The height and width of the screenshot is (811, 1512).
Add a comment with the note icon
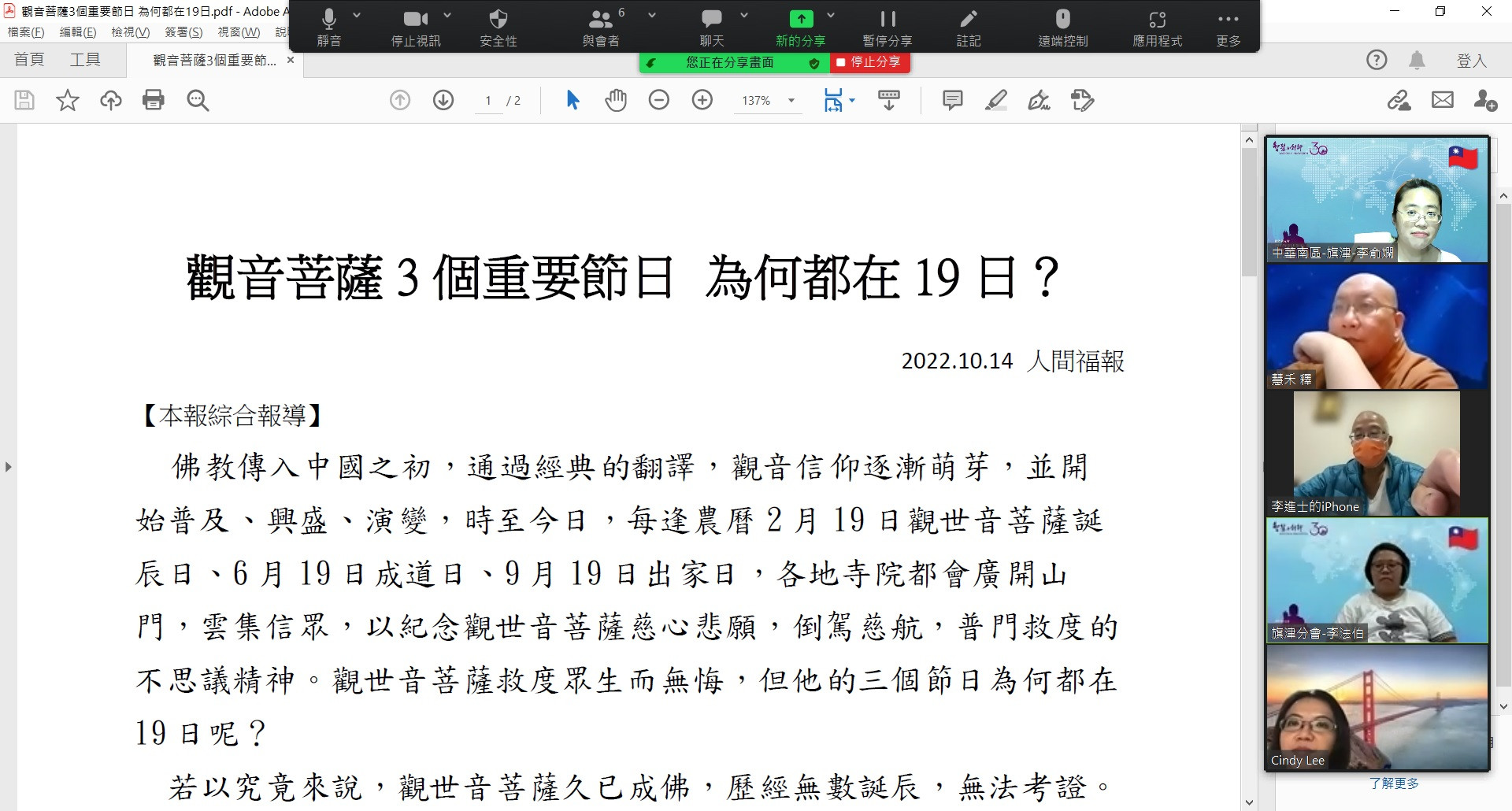click(953, 100)
